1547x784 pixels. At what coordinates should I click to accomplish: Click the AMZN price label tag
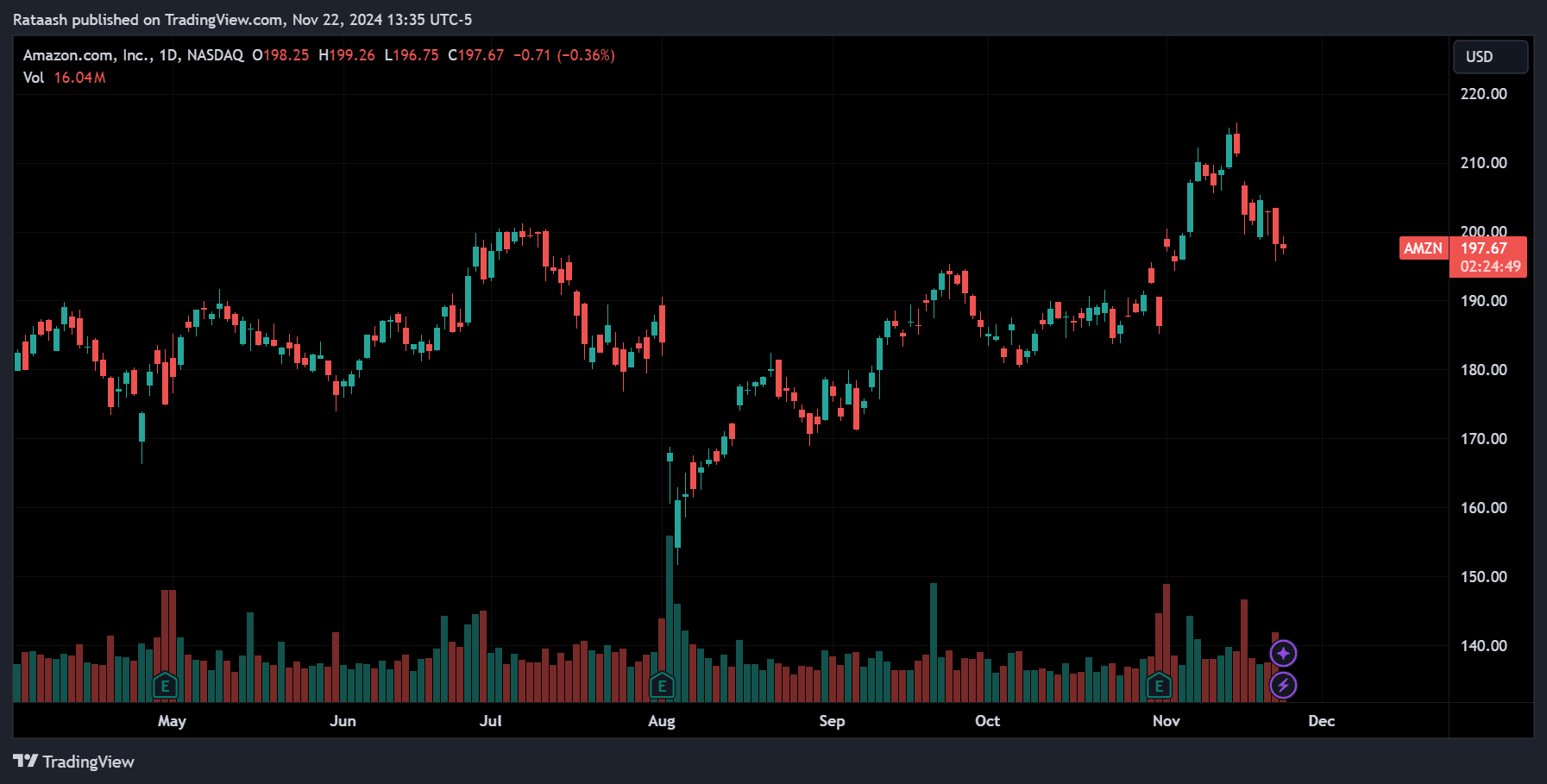pos(1423,248)
